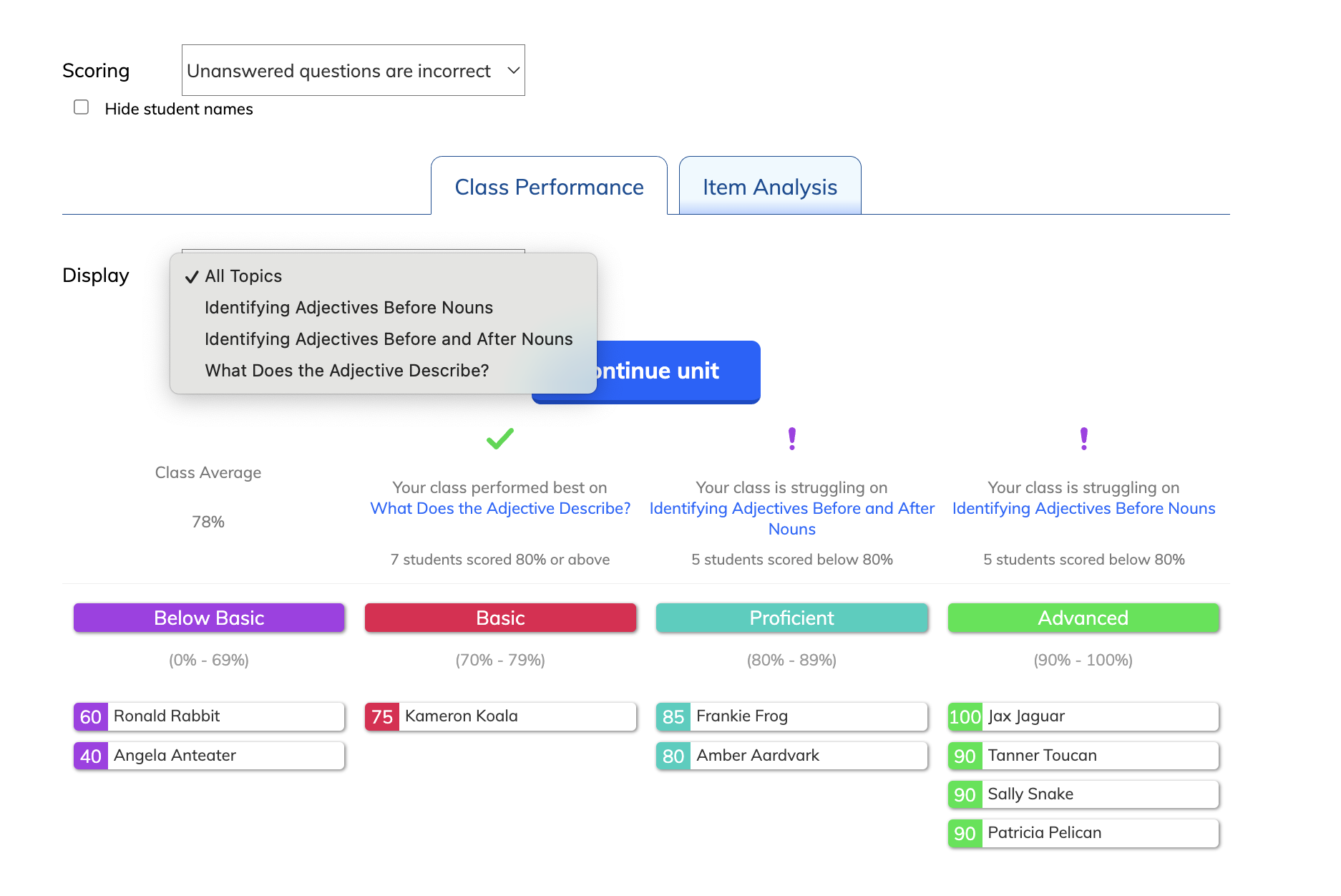This screenshot has height=896, width=1341.
Task: Click the green Advanced header
Action: tap(1083, 618)
